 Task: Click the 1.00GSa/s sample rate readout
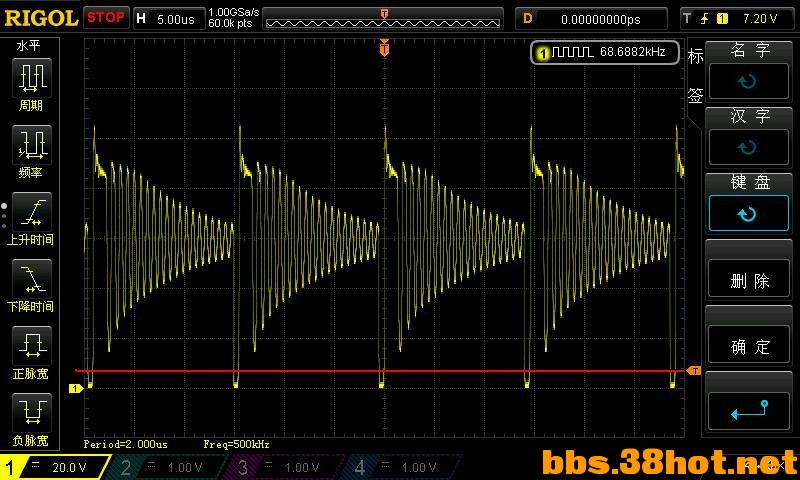(233, 12)
